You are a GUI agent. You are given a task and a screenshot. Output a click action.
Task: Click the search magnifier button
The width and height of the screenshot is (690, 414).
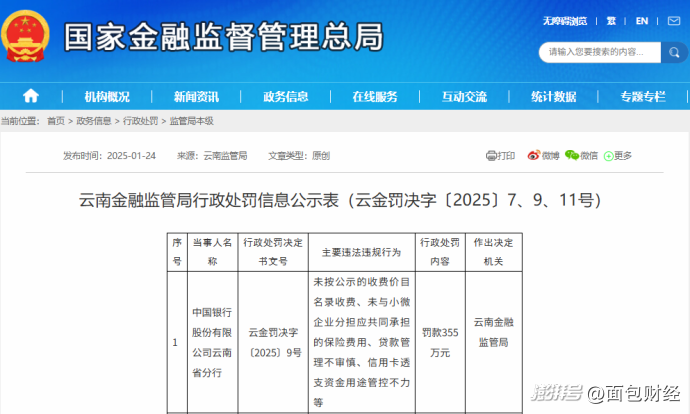674,53
